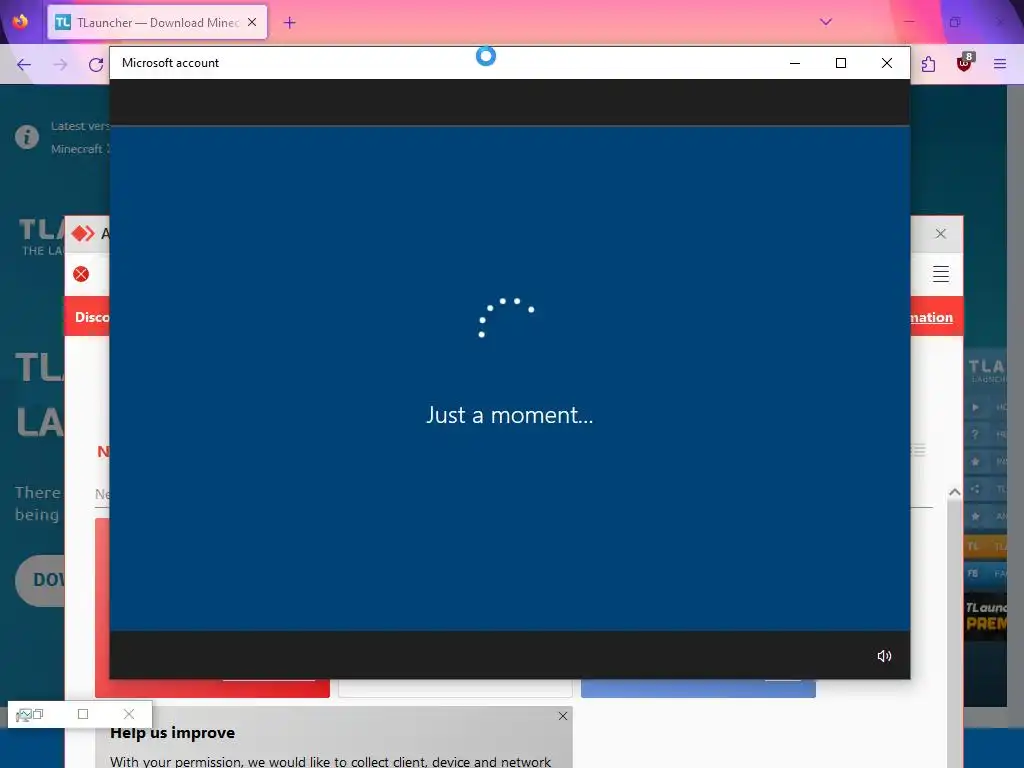This screenshot has width=1024, height=768.
Task: Open AnyDesk hamburger menu
Action: pyautogui.click(x=940, y=274)
